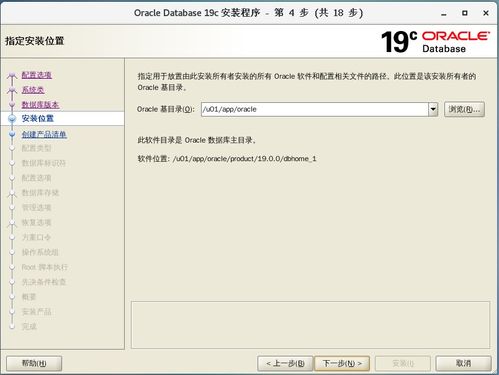Screen dimensions: 499x375
Task: Click the 此软件目录是 Oracle 数据库主目录 text
Action: (x=197, y=140)
